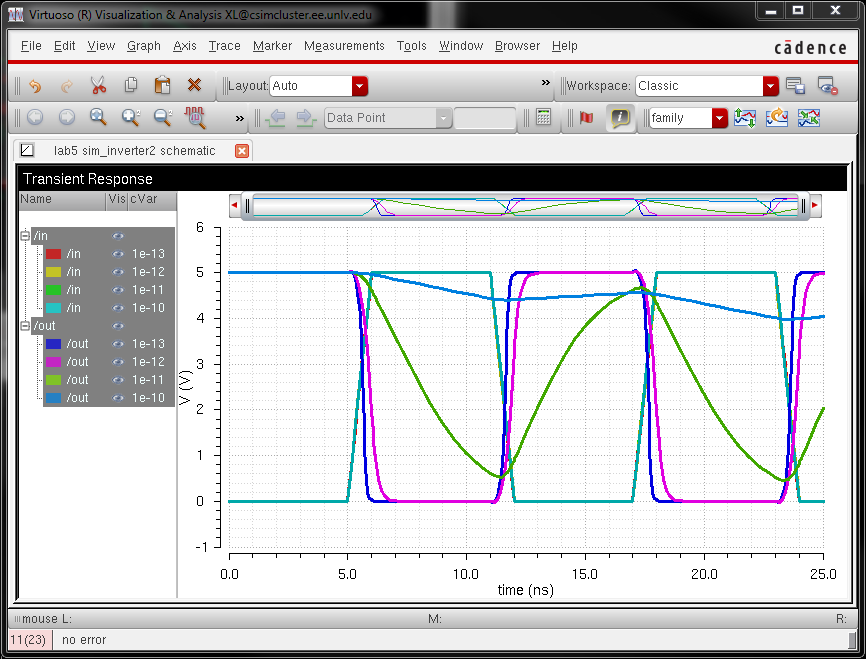The height and width of the screenshot is (659, 866).
Task: Click the Paste clipboard icon
Action: pos(162,86)
